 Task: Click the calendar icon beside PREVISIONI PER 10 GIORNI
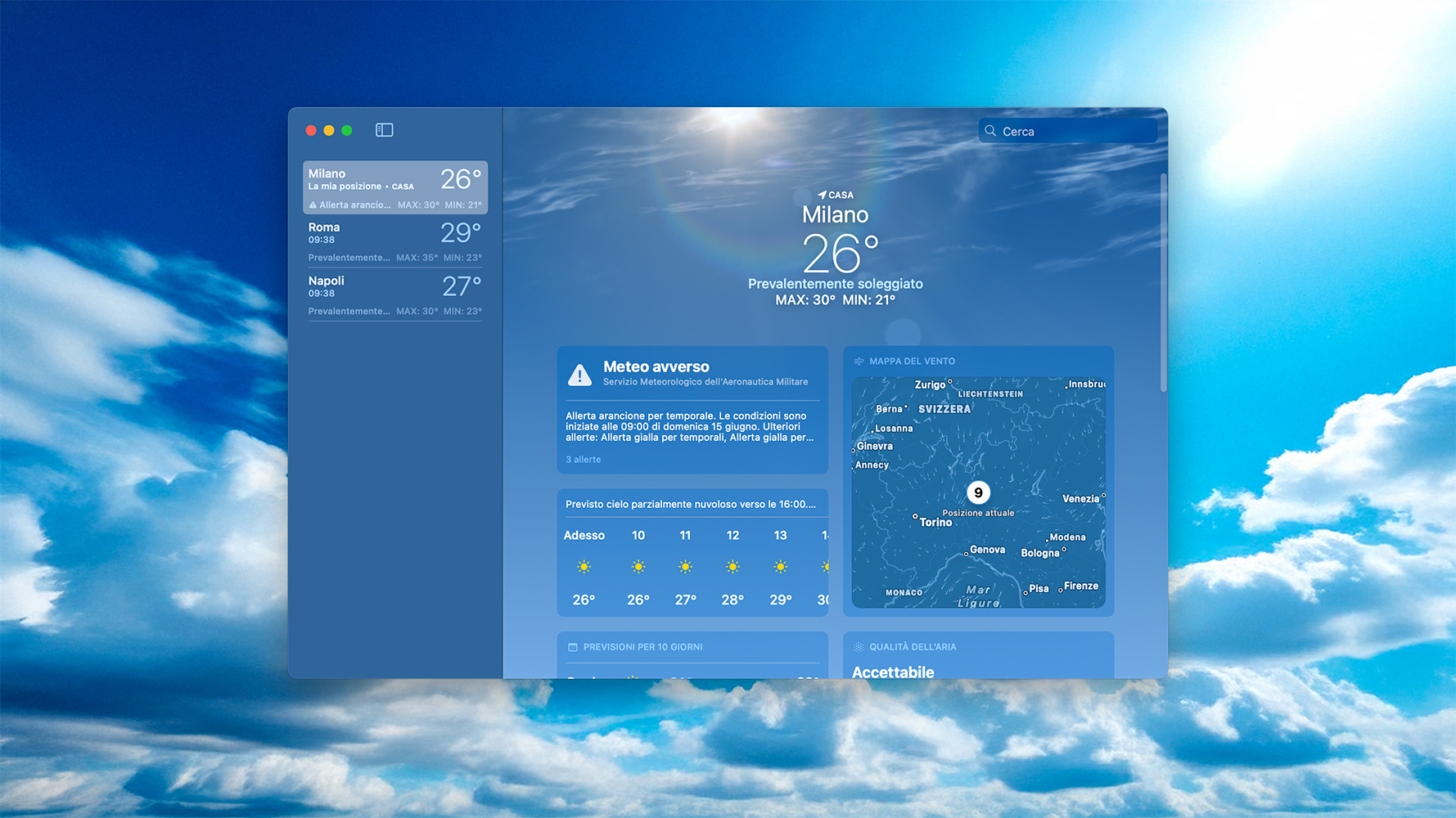pos(574,646)
